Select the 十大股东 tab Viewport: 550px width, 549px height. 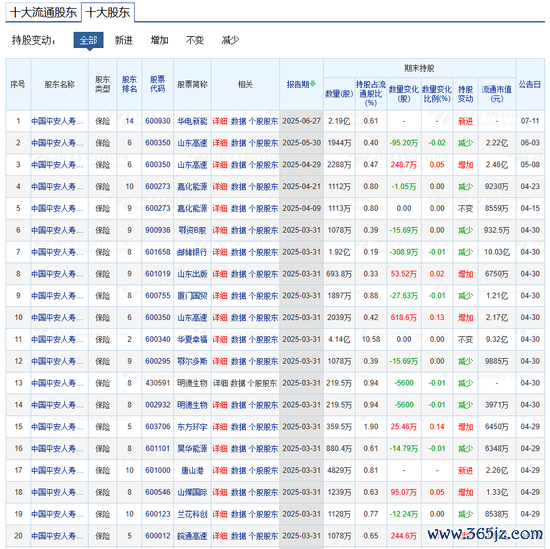tap(108, 12)
